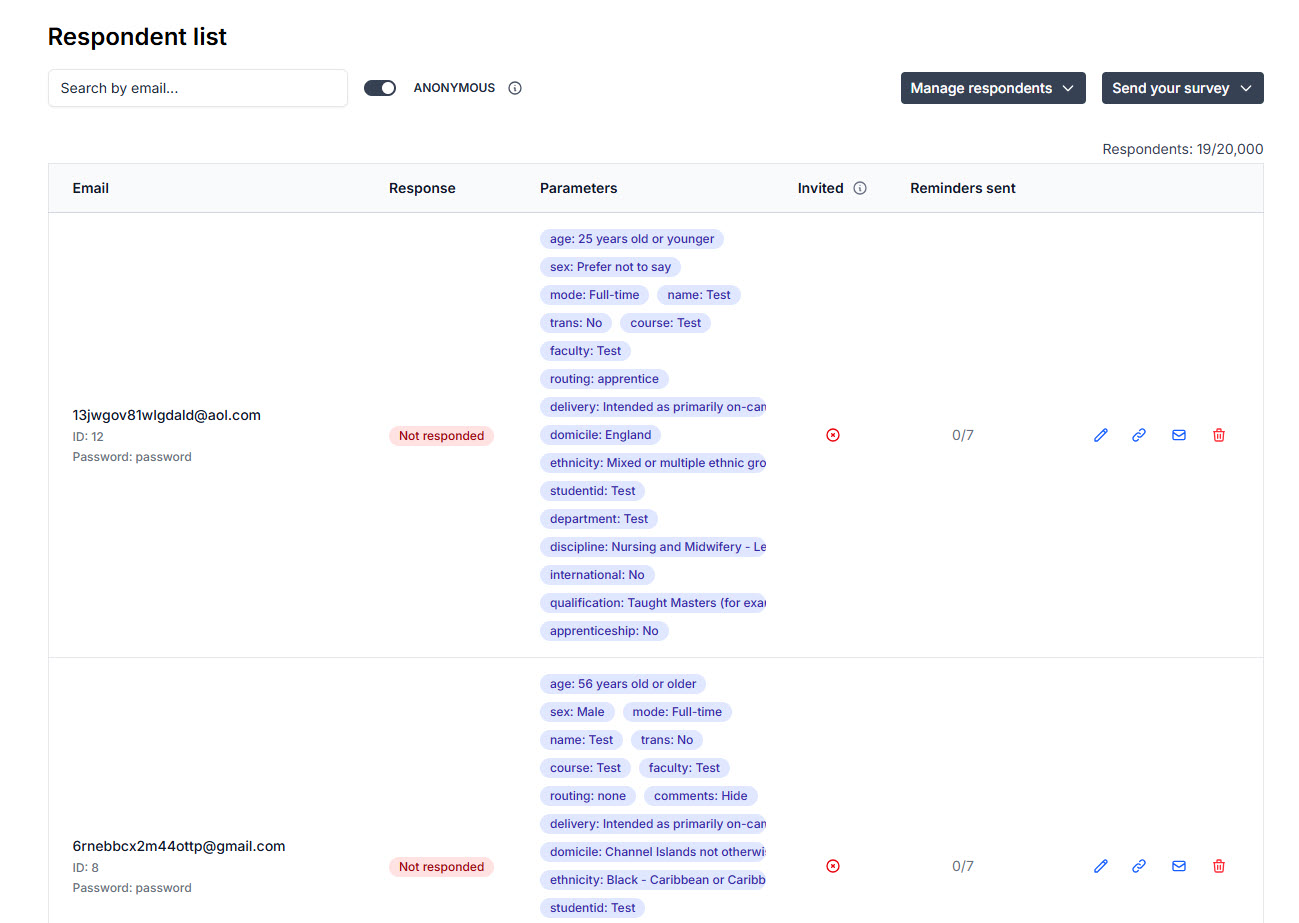Click the Response column header
This screenshot has width=1299, height=923.
pyautogui.click(x=422, y=188)
